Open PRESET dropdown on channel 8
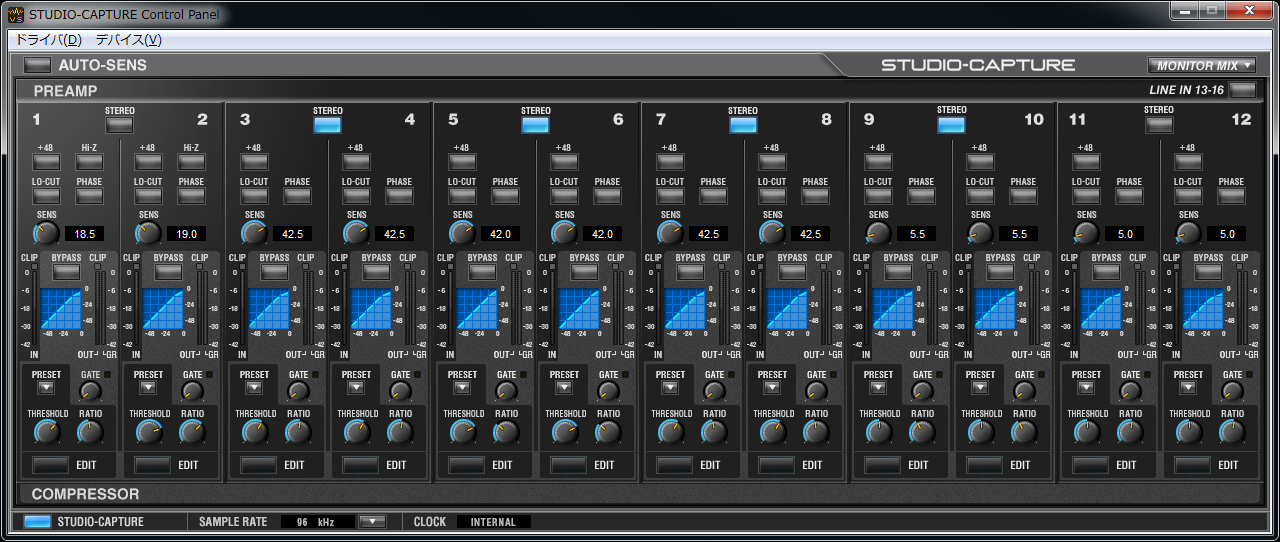Screen dimensions: 1280x542 point(772,388)
